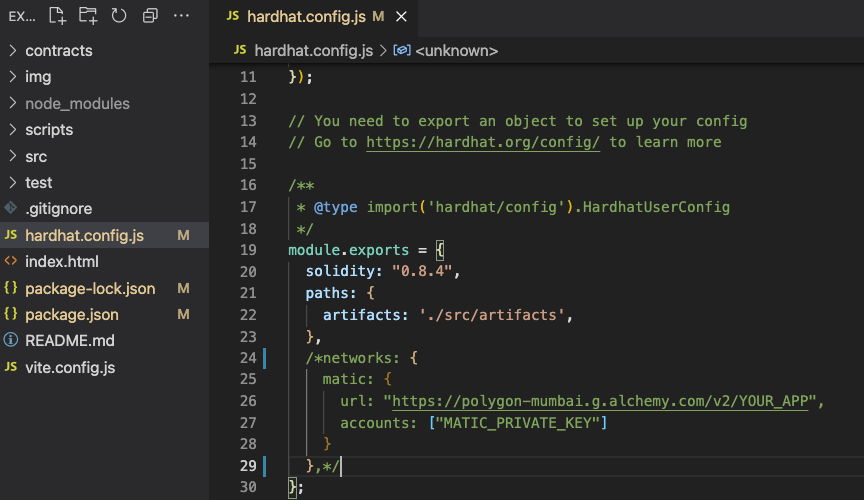Select the hardhat.config.js editor tab
This screenshot has width=864, height=500.
313,17
